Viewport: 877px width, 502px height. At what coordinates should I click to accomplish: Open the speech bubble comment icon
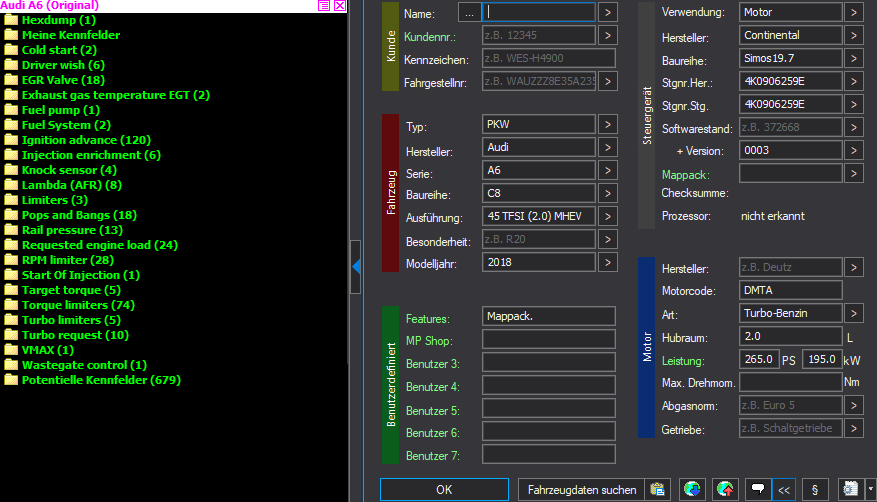758,490
